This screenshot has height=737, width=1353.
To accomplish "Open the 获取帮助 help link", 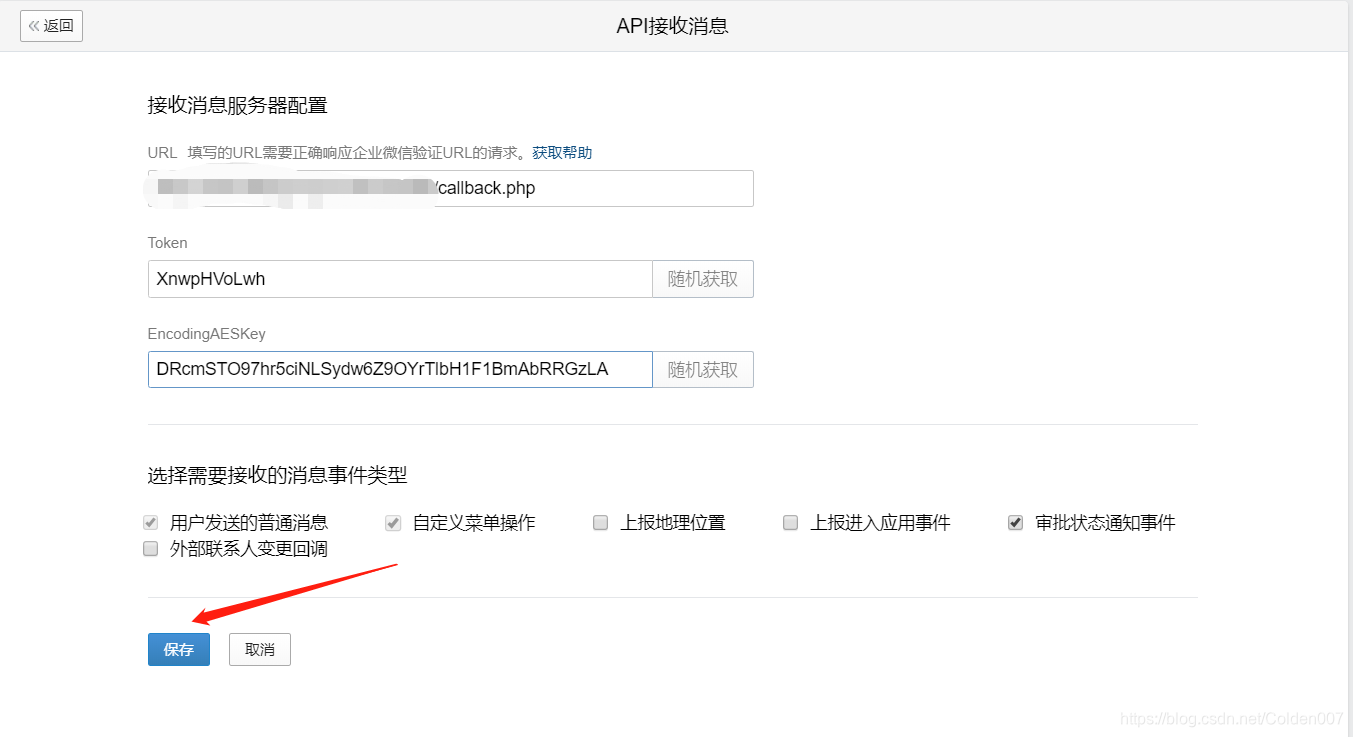I will click(561, 152).
